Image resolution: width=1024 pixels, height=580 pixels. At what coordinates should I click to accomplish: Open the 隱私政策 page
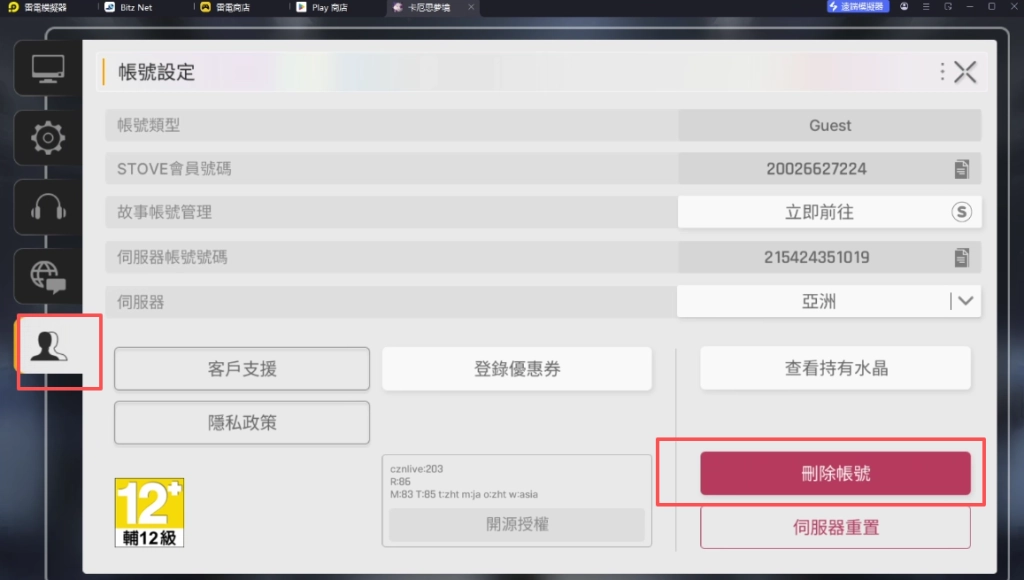[x=242, y=423]
